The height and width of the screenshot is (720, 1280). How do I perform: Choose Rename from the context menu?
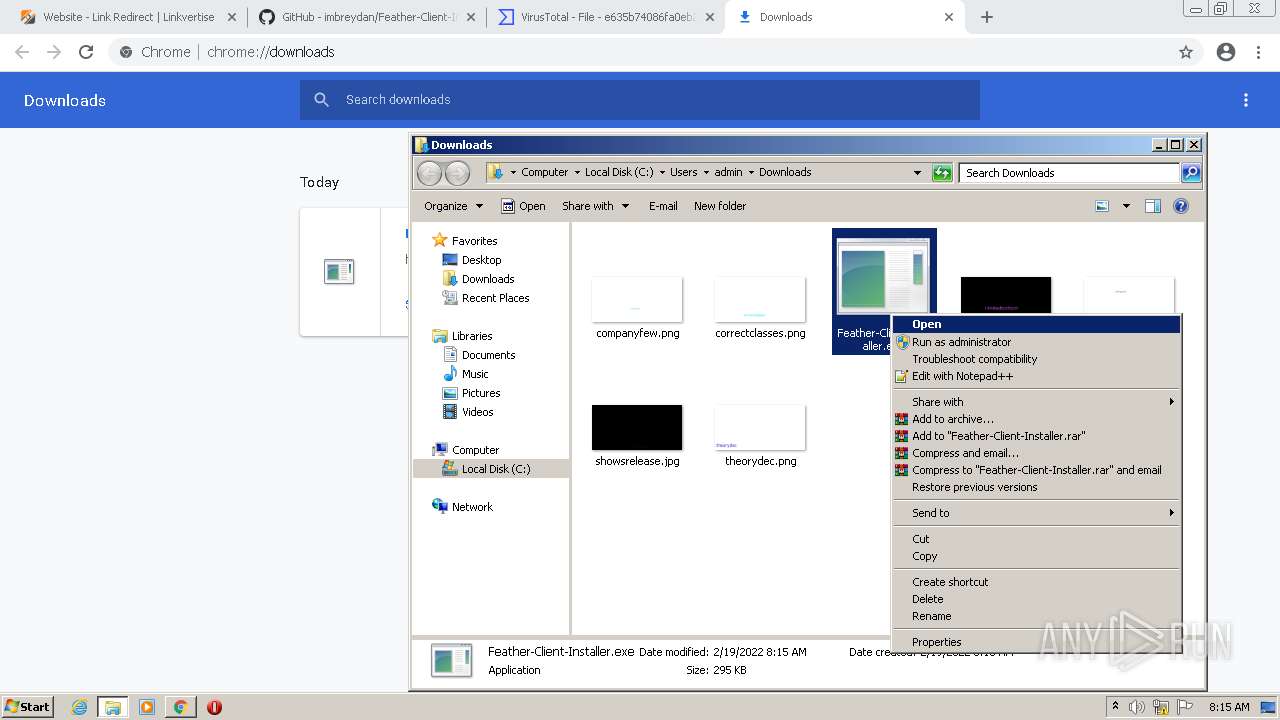click(1036, 616)
